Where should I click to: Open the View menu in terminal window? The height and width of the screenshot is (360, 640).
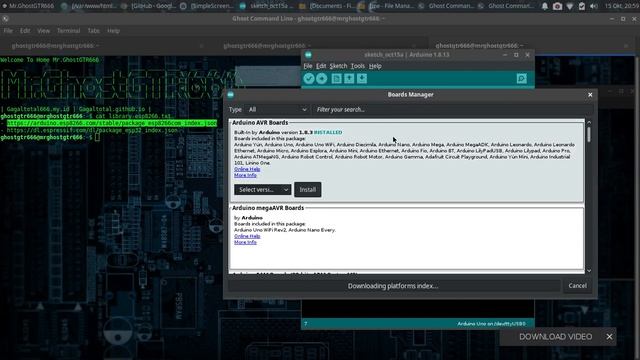click(x=43, y=31)
